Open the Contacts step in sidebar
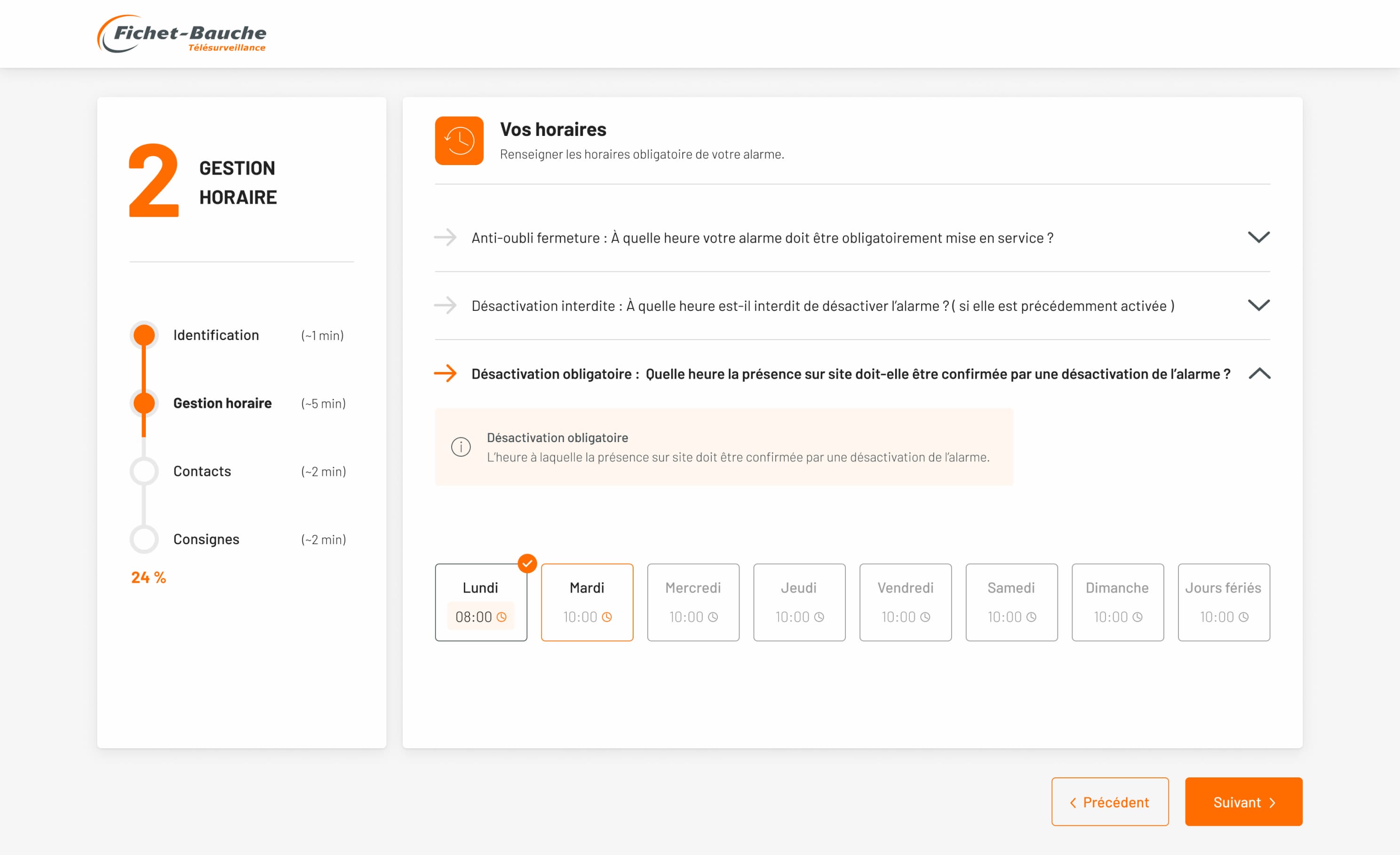 (202, 472)
